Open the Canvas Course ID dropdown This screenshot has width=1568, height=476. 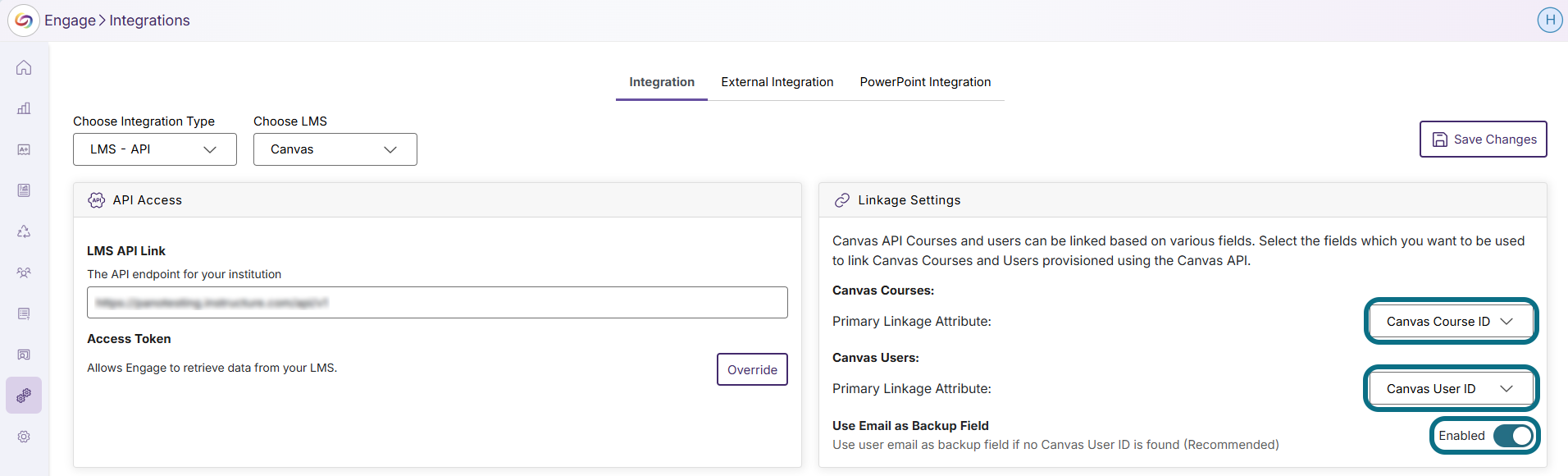point(1451,322)
